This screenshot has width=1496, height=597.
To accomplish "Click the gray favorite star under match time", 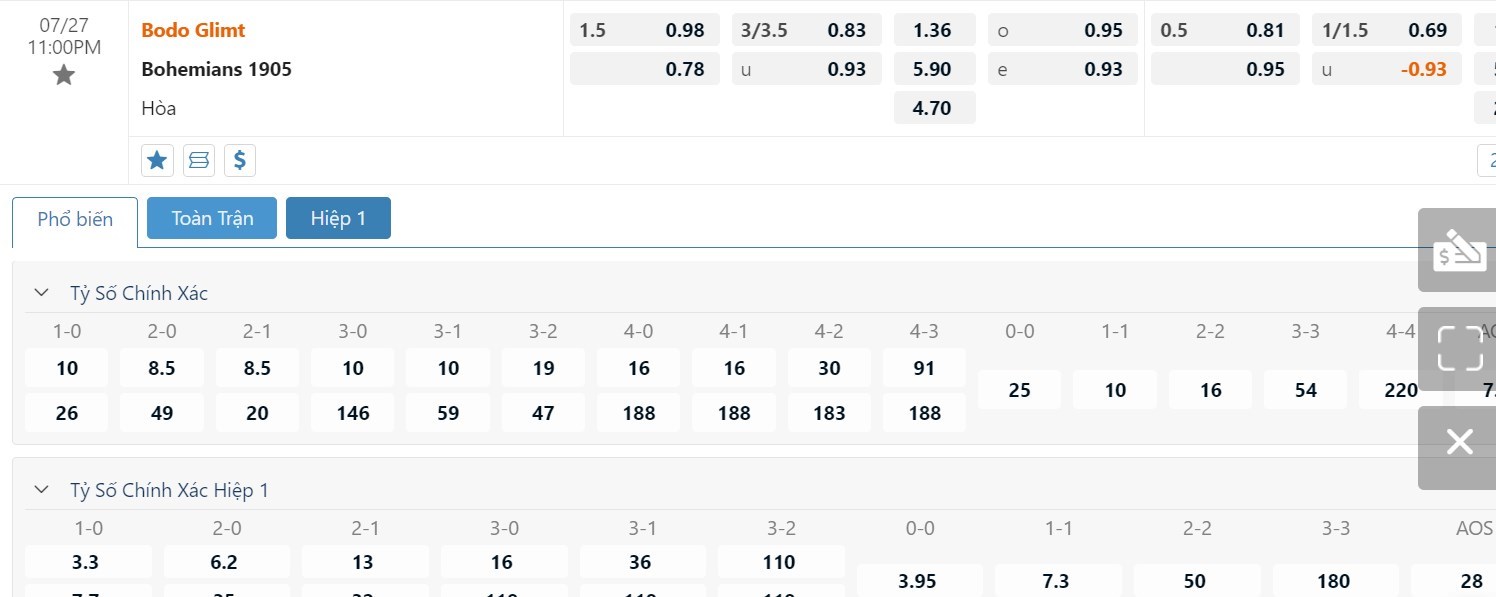I will click(x=64, y=75).
